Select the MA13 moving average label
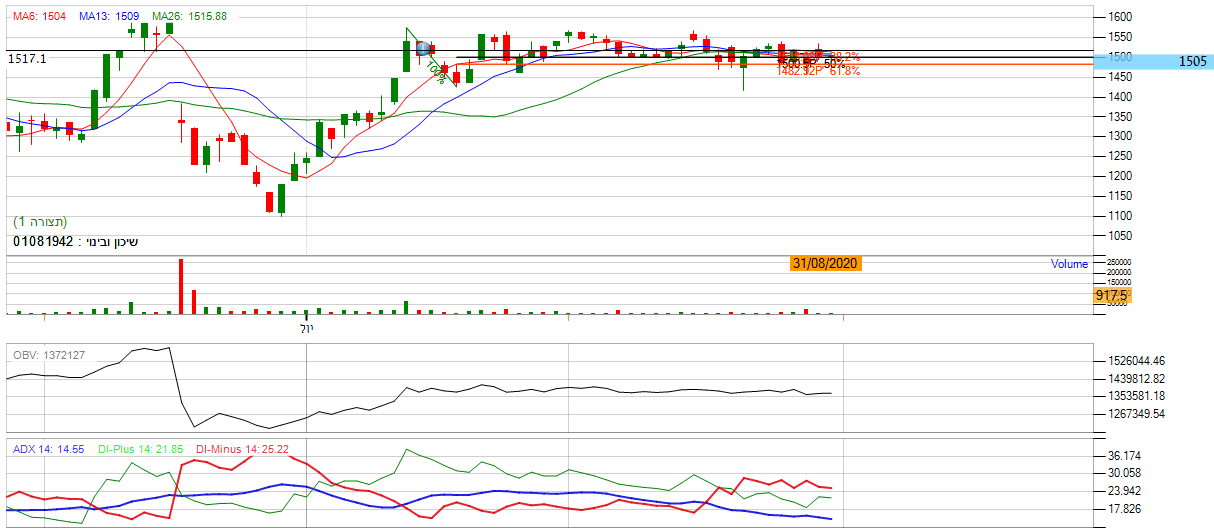 (x=109, y=16)
